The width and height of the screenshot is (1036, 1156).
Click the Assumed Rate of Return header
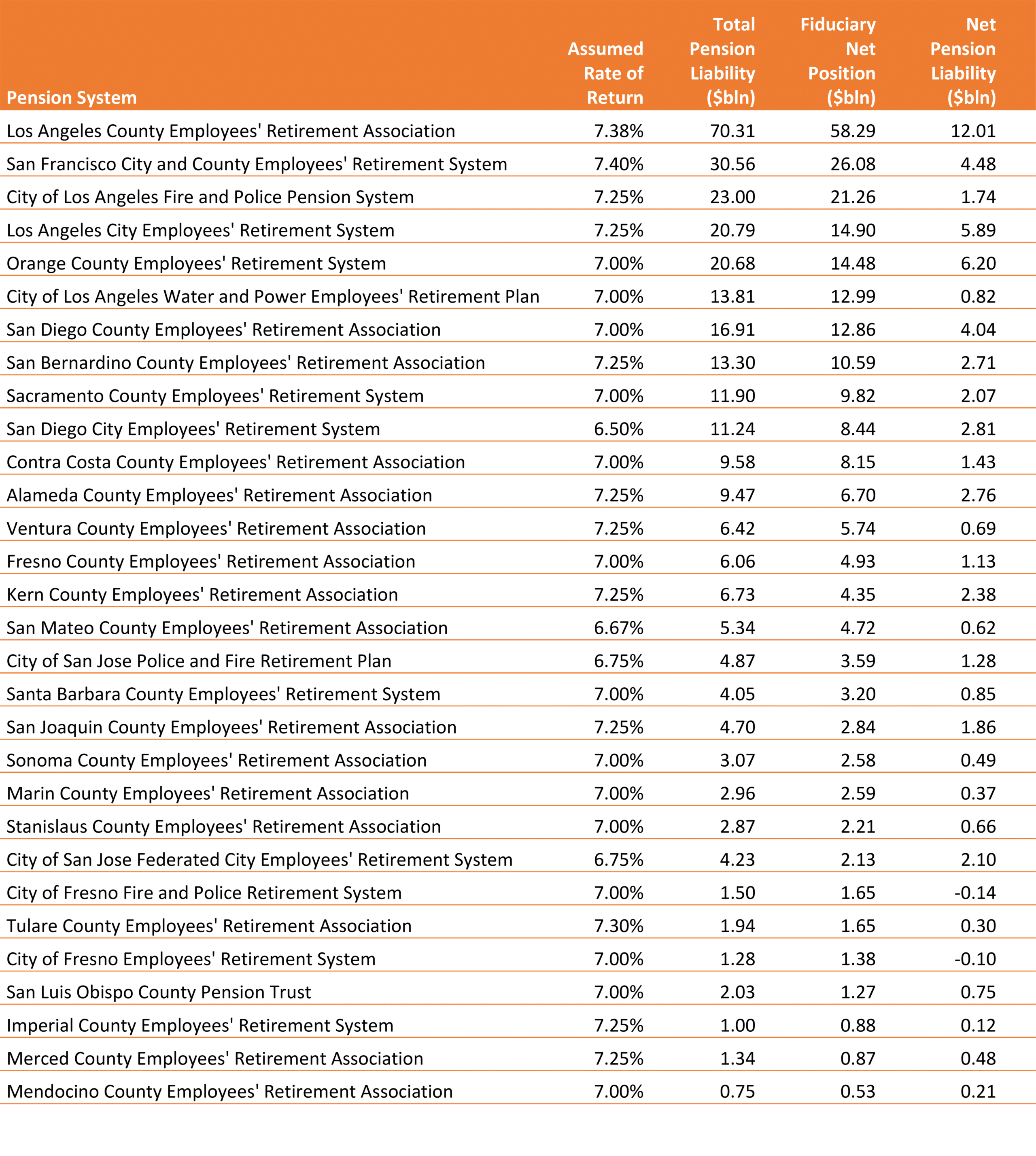click(x=605, y=73)
